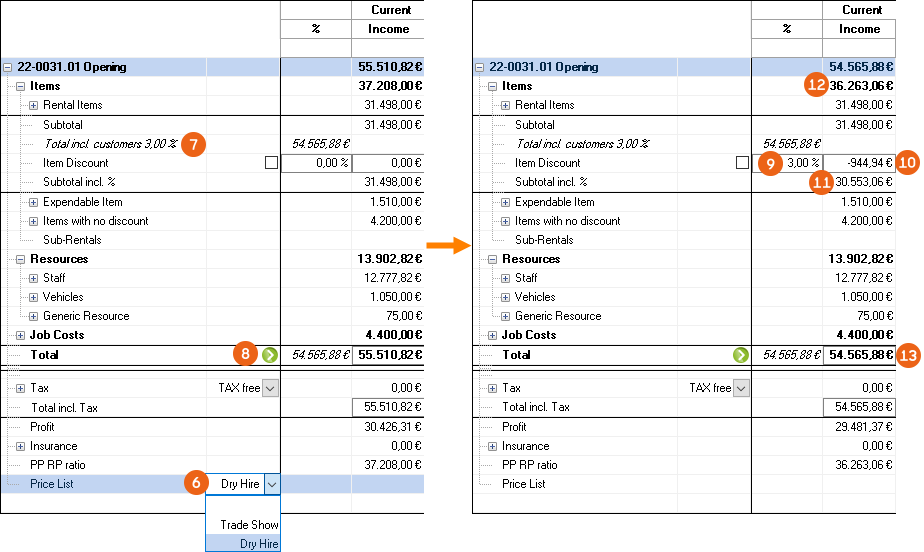The image size is (924, 552).
Task: Click the orange callout marker number 7
Action: [194, 144]
